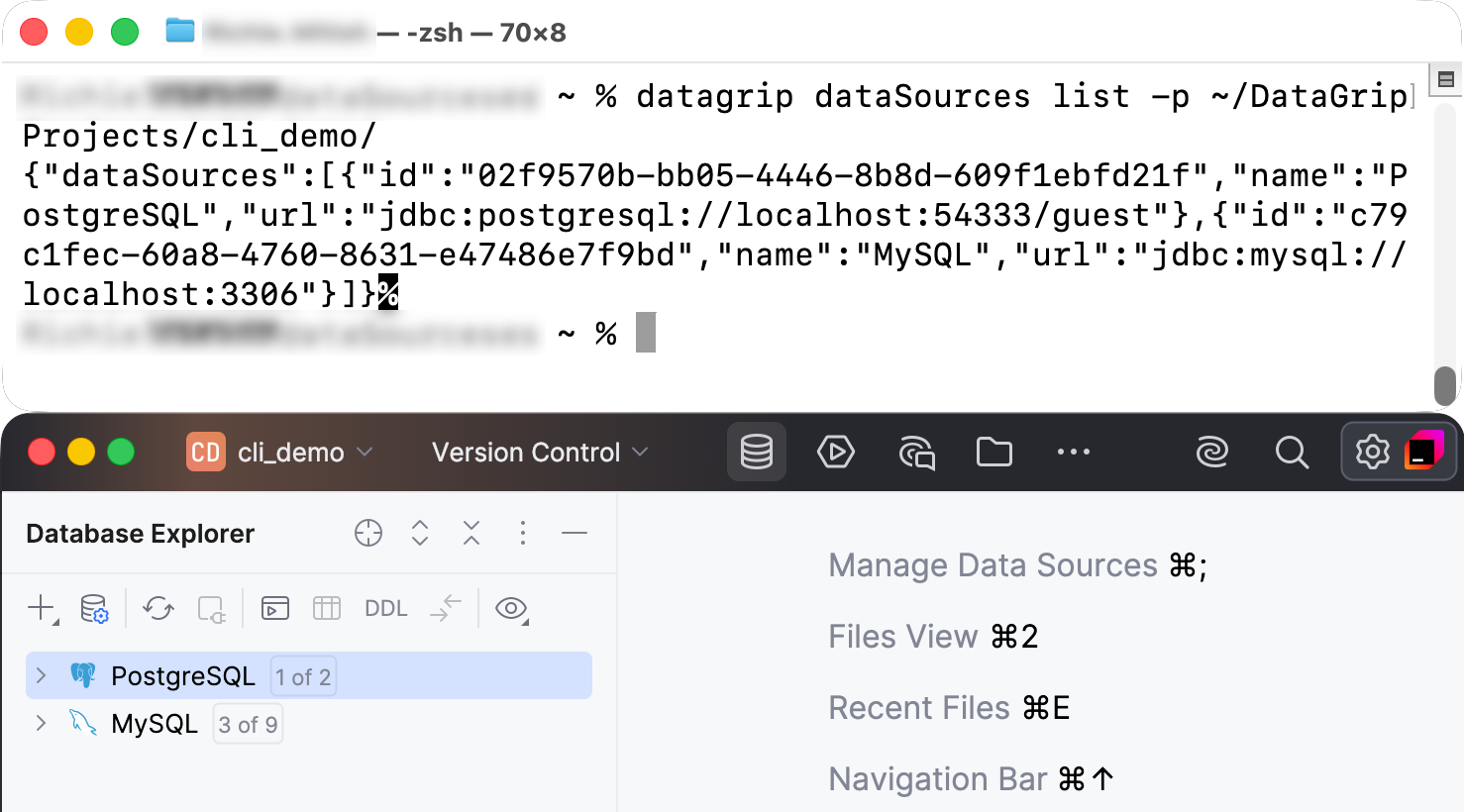Click the MySQL '3 of 9' schema badge
The height and width of the screenshot is (812, 1464).
(x=248, y=724)
